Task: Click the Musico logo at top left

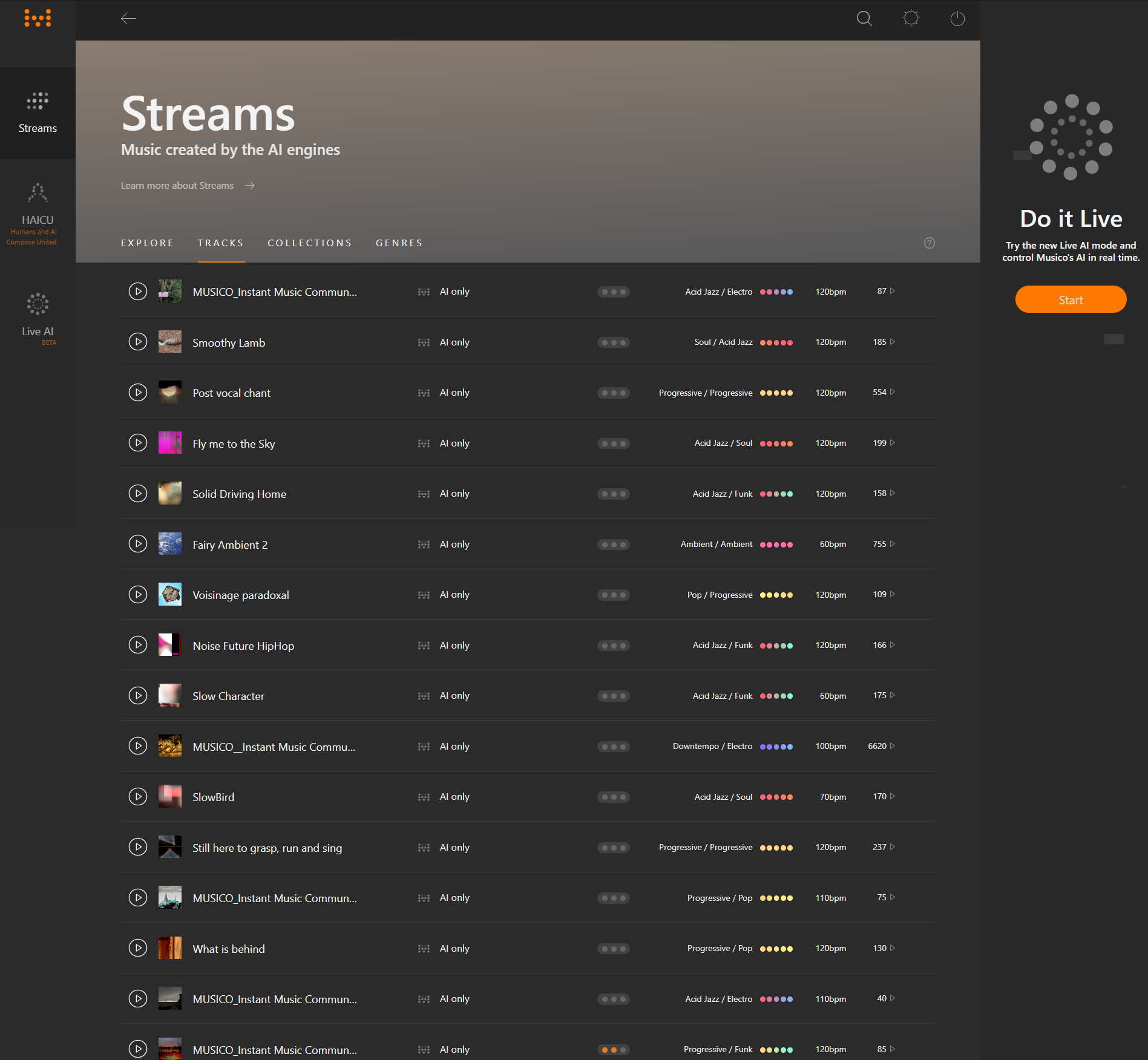Action: (38, 18)
